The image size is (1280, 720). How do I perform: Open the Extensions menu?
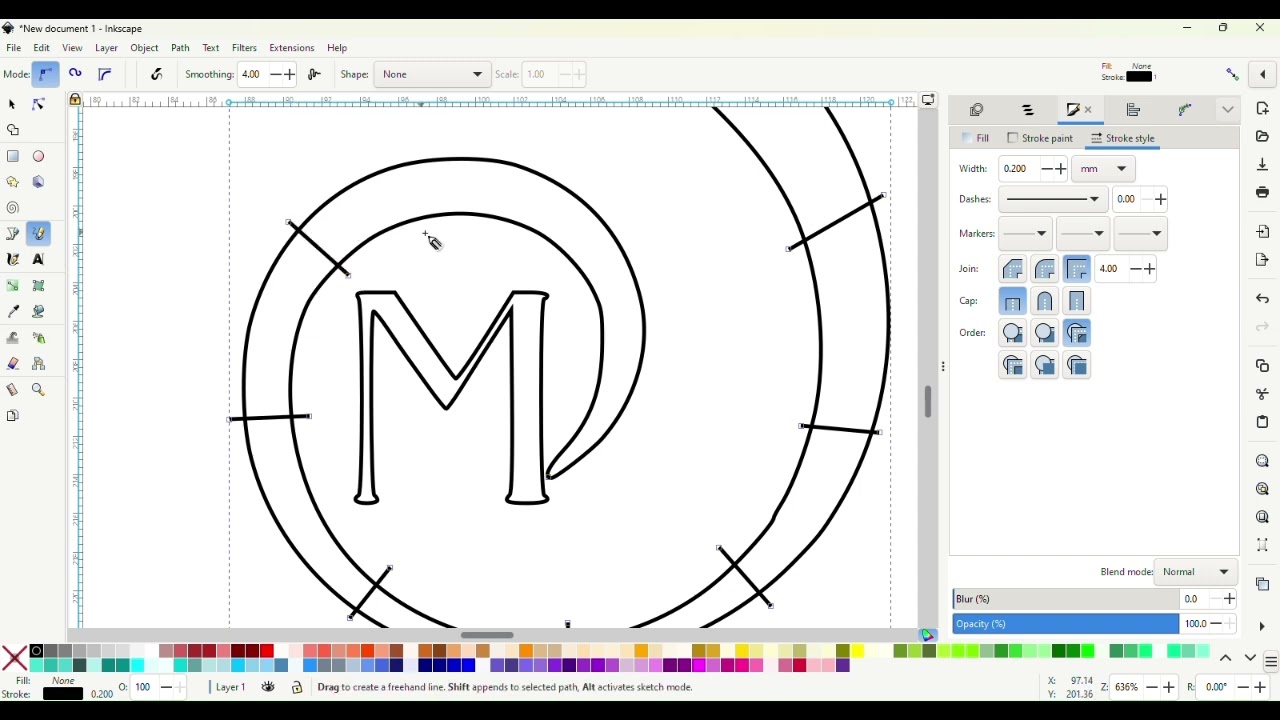(x=292, y=48)
